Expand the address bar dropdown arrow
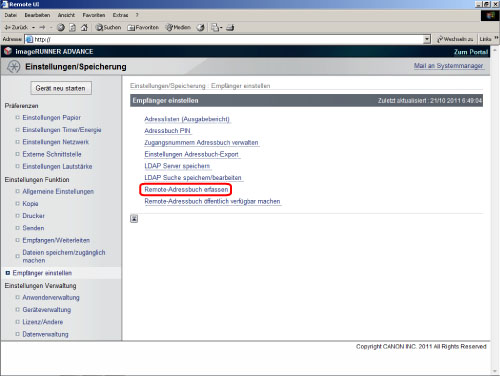500x376 pixels. click(427, 39)
